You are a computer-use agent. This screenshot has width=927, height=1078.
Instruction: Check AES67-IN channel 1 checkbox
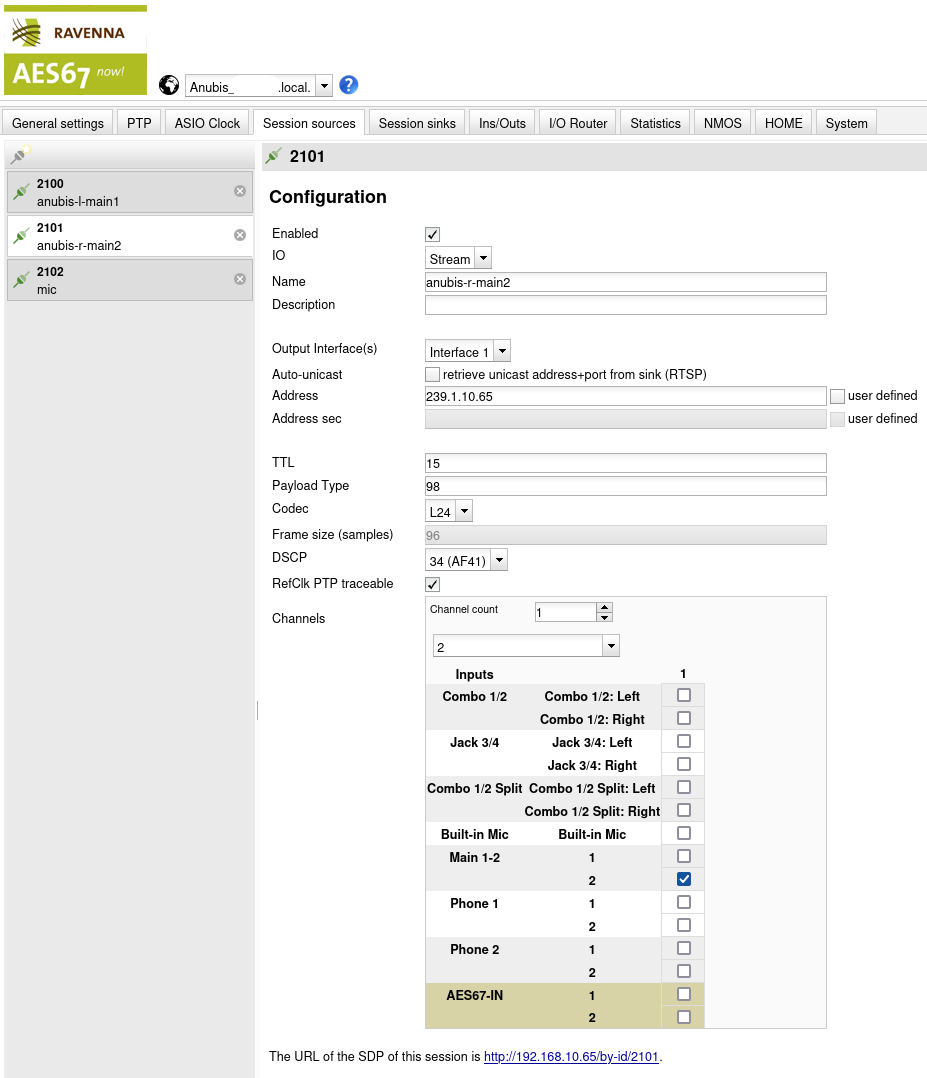click(684, 994)
